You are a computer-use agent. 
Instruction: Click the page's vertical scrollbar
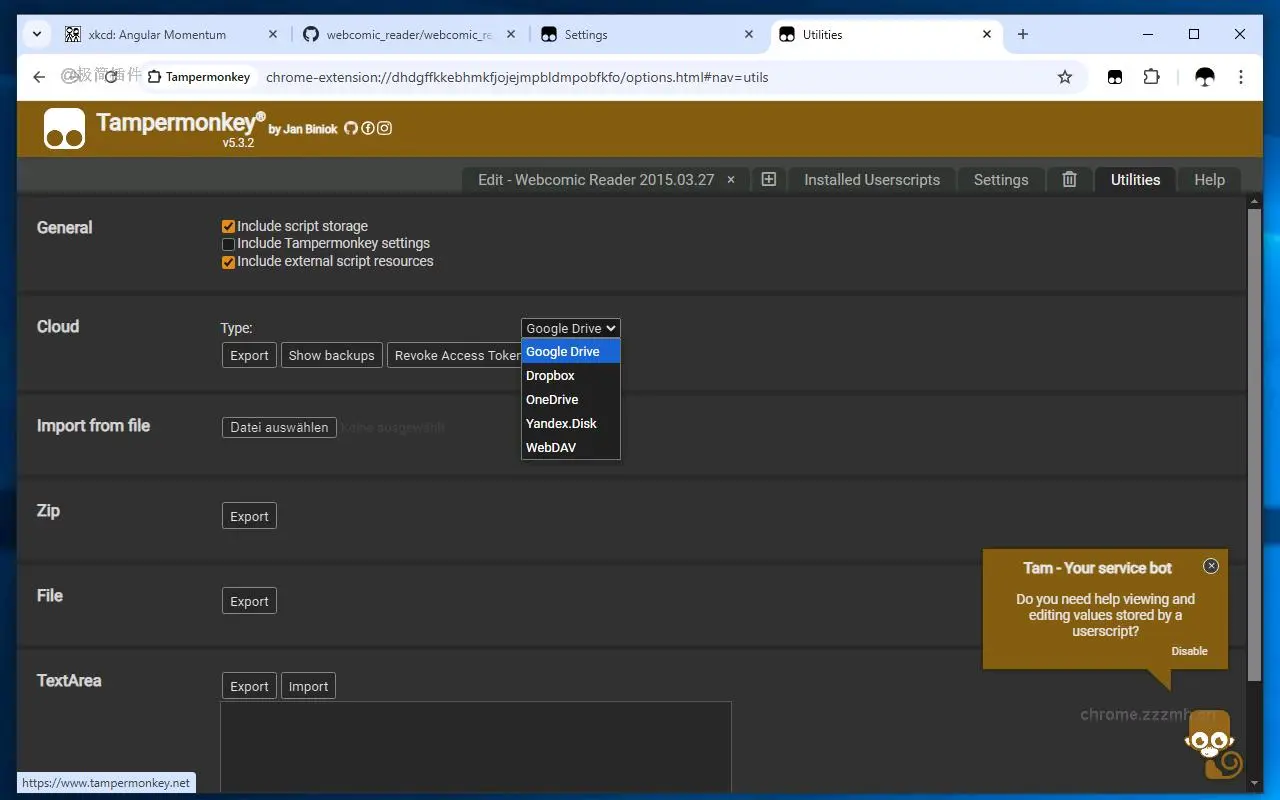coord(1254,440)
